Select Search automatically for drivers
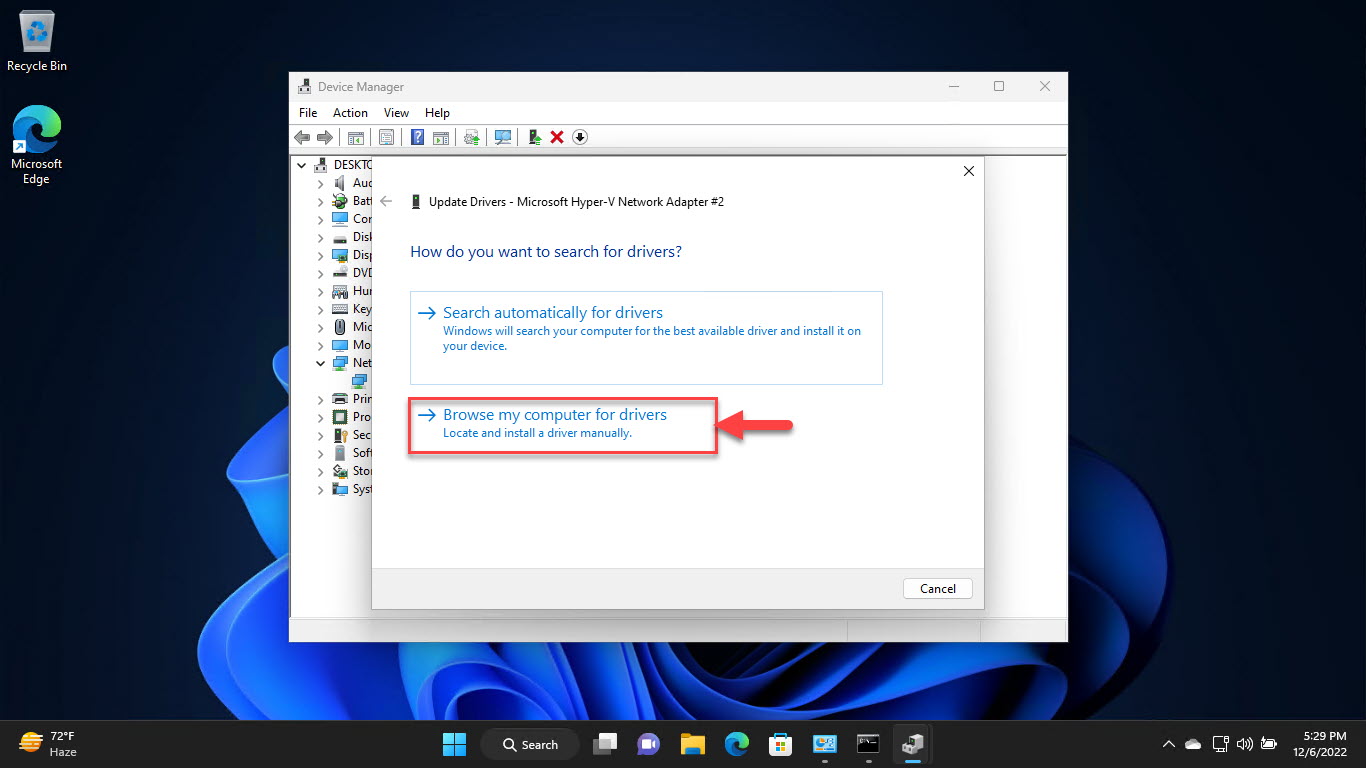 coord(553,312)
